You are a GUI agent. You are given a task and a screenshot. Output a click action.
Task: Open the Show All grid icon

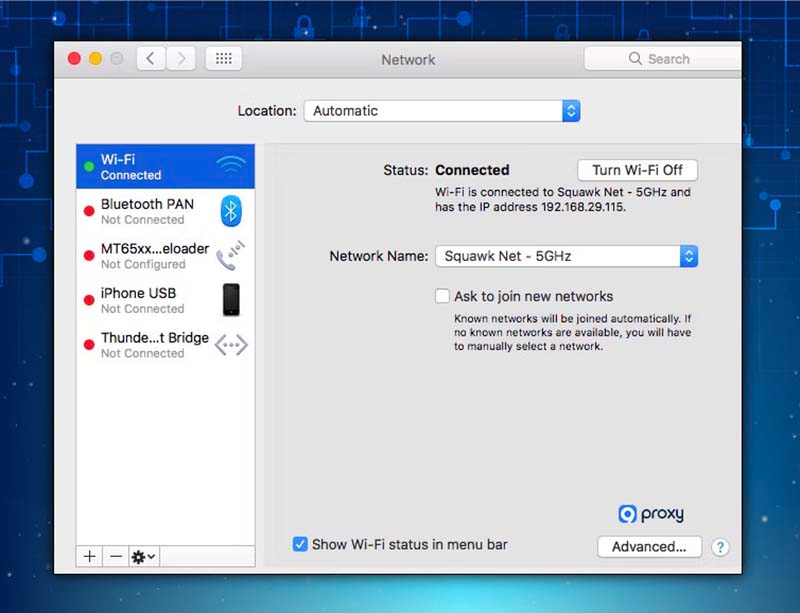(x=224, y=59)
